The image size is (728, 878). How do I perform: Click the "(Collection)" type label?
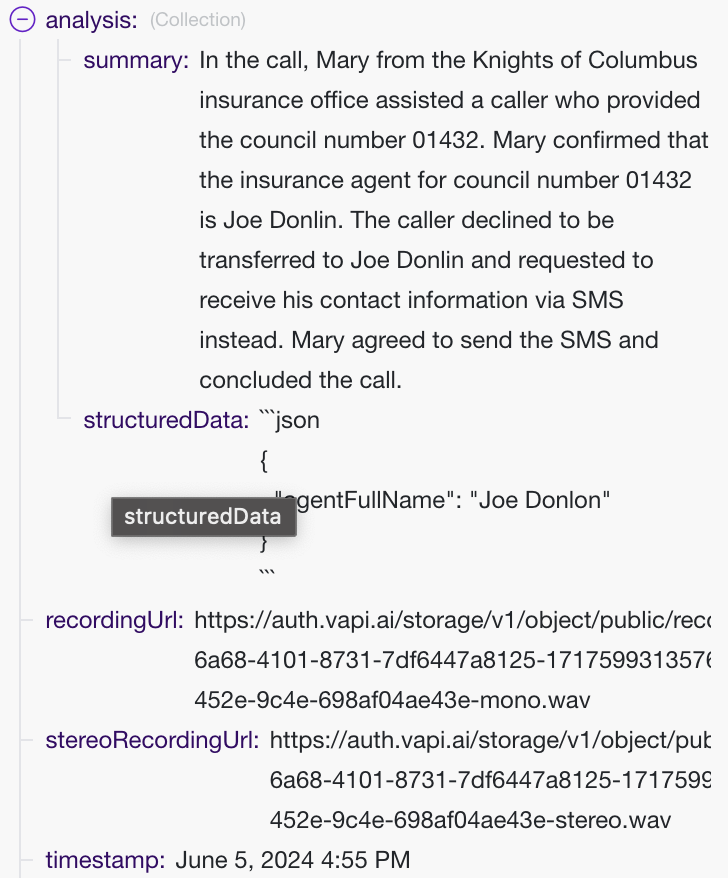198,20
